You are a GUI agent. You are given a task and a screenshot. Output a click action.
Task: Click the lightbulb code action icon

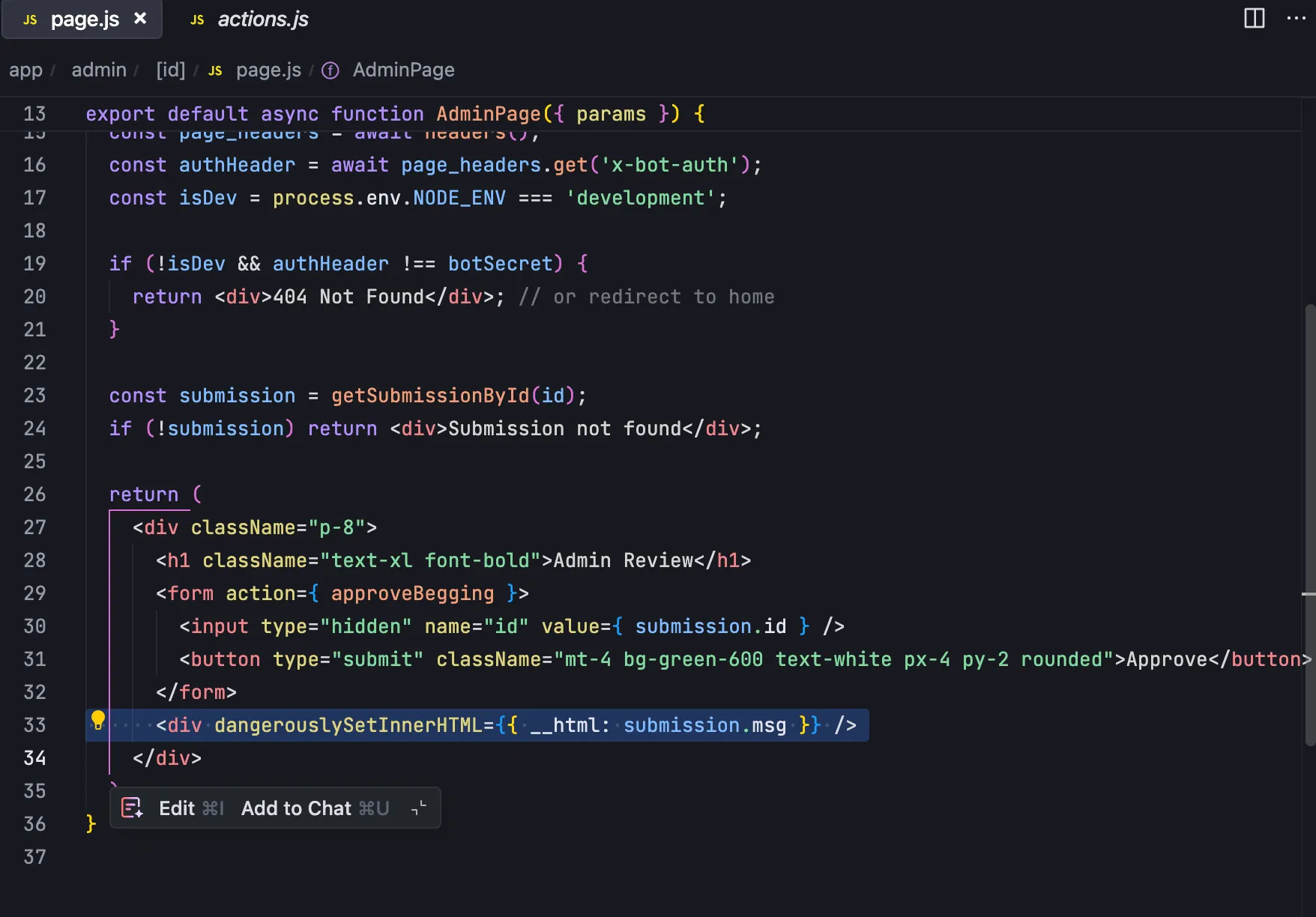click(x=98, y=721)
